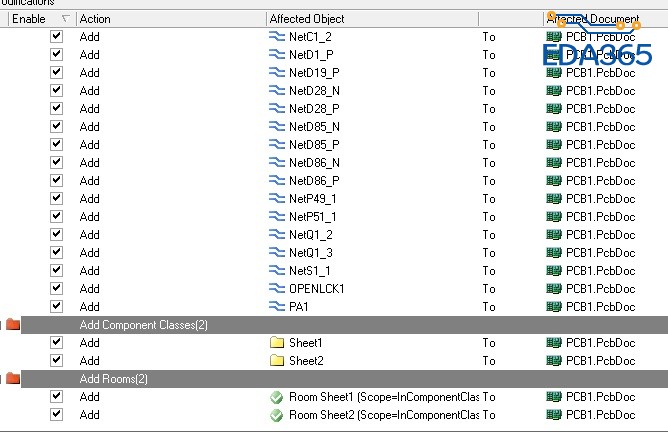Viewport: 668px width, 432px height.
Task: Open the Enable column sort dropdown arrow
Action: point(66,18)
